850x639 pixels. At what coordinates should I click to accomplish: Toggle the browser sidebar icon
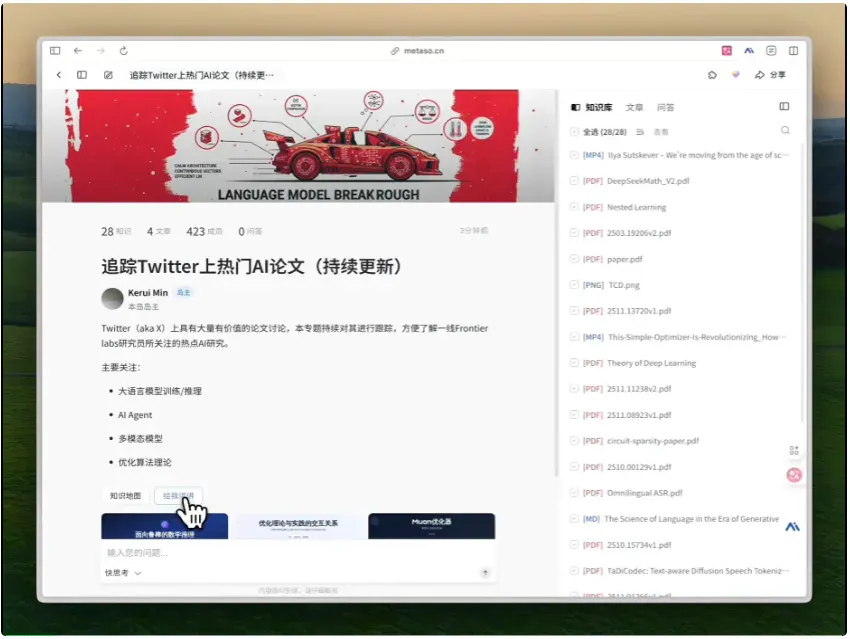click(x=55, y=50)
